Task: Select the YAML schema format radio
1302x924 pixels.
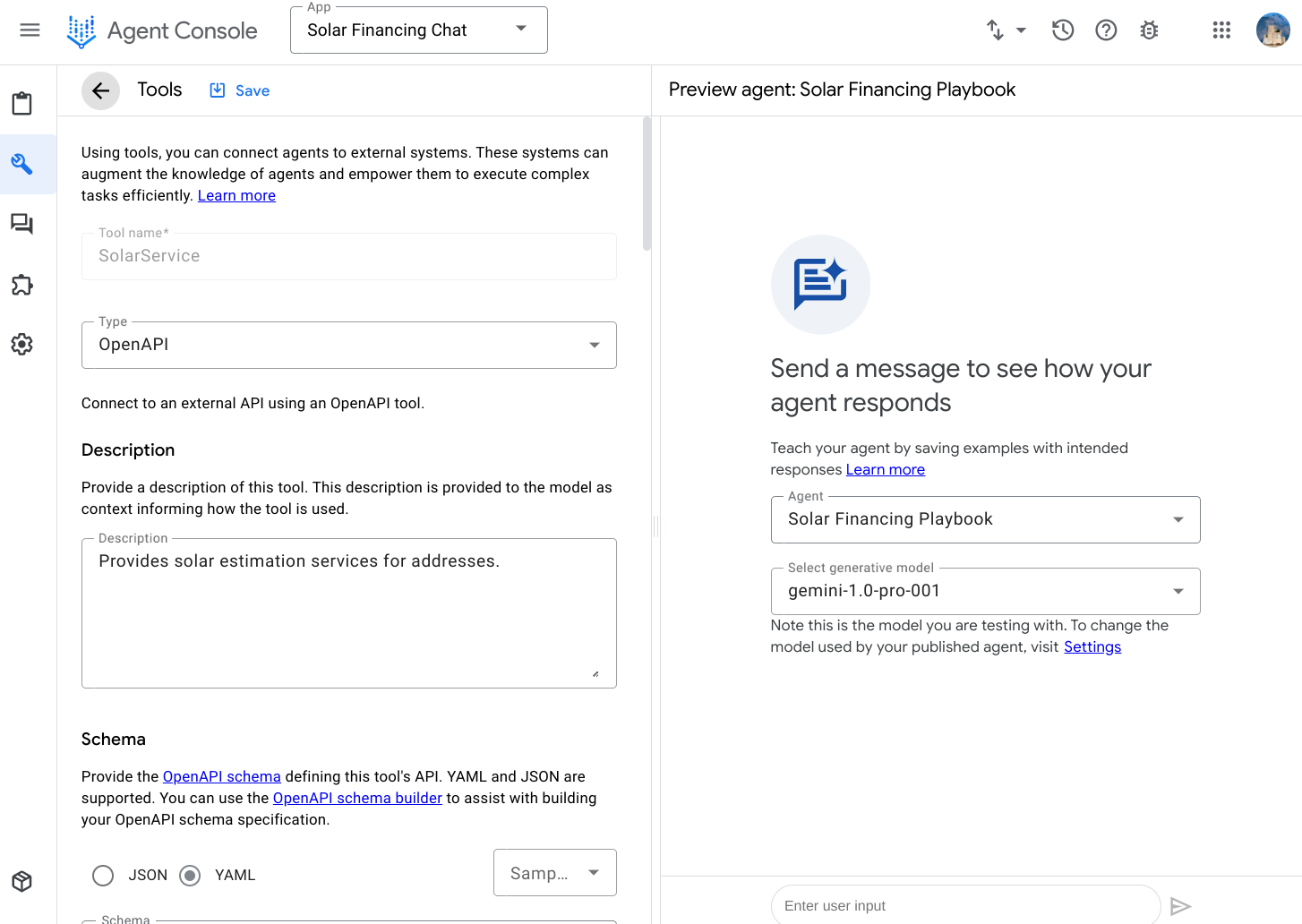Action: pyautogui.click(x=190, y=875)
